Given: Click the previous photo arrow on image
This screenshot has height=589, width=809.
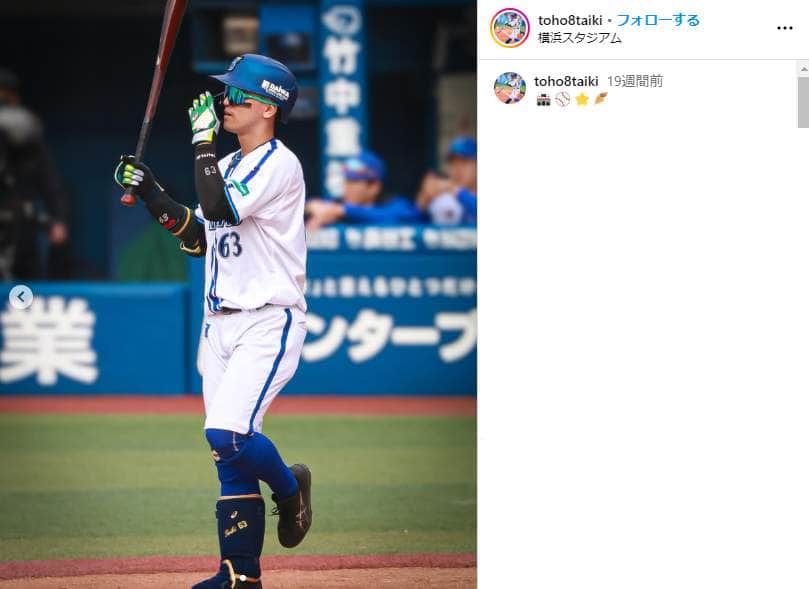Looking at the screenshot, I should coord(21,297).
